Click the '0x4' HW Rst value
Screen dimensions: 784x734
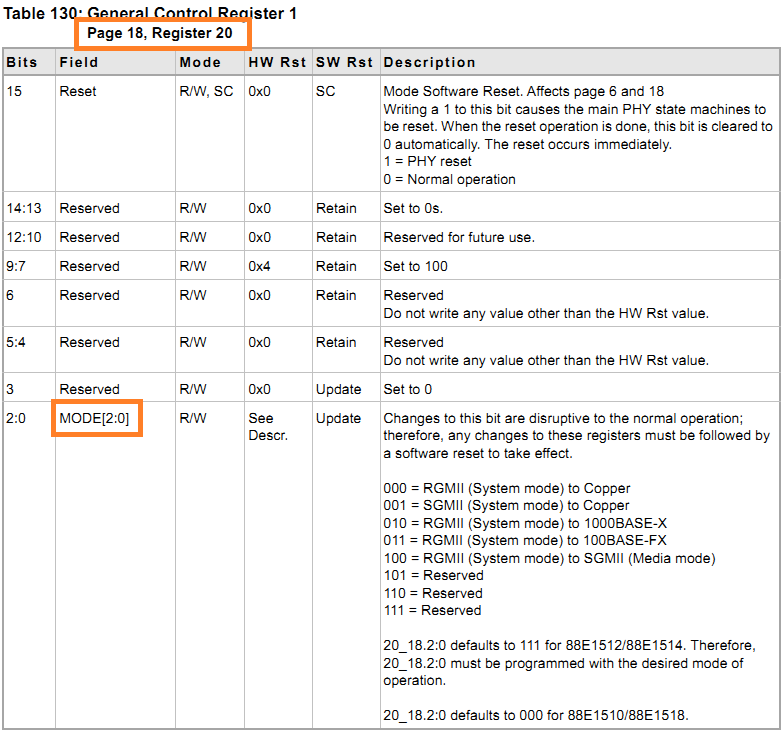coord(260,266)
